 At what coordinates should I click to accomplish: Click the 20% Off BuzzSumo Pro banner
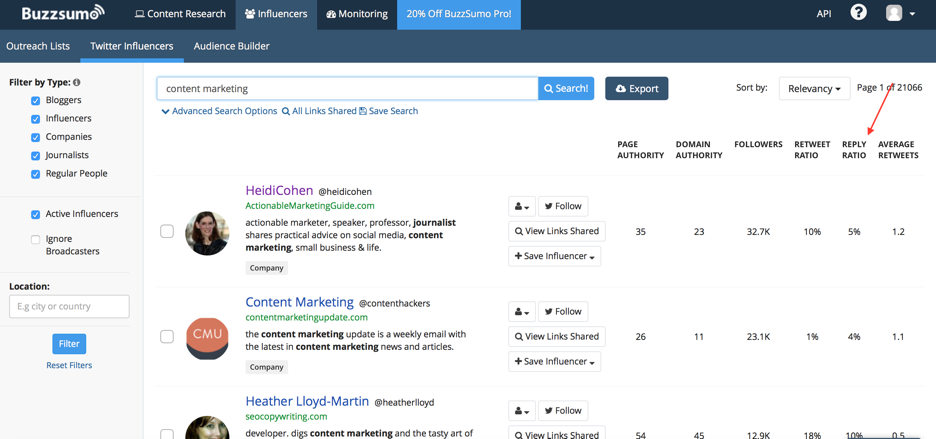(459, 14)
